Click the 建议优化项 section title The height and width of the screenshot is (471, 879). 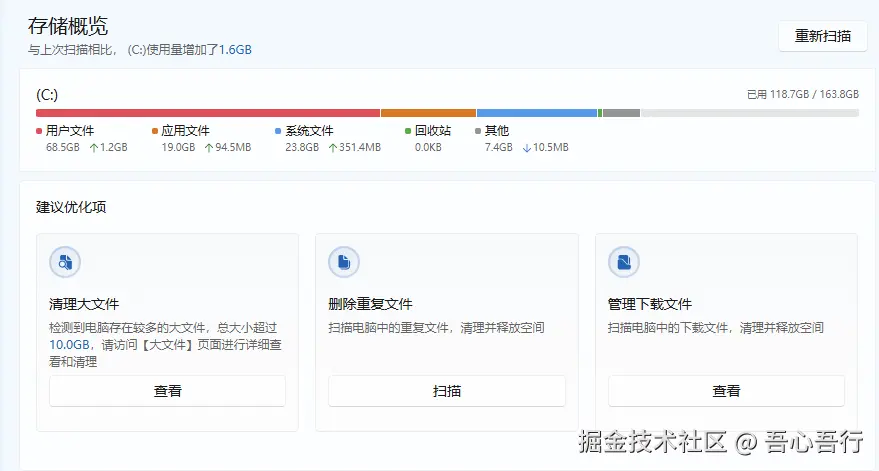[71, 207]
